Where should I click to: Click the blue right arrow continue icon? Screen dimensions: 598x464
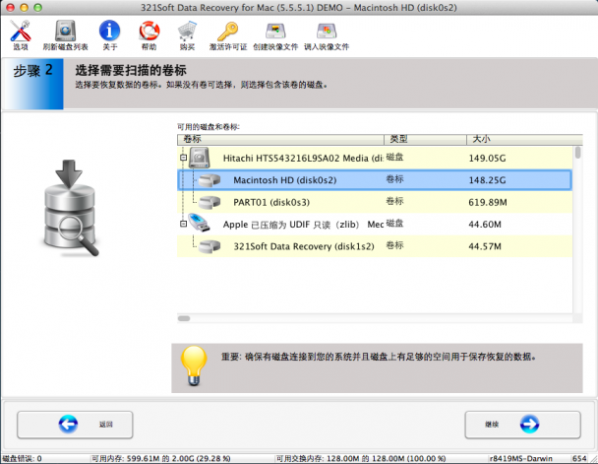tap(529, 424)
